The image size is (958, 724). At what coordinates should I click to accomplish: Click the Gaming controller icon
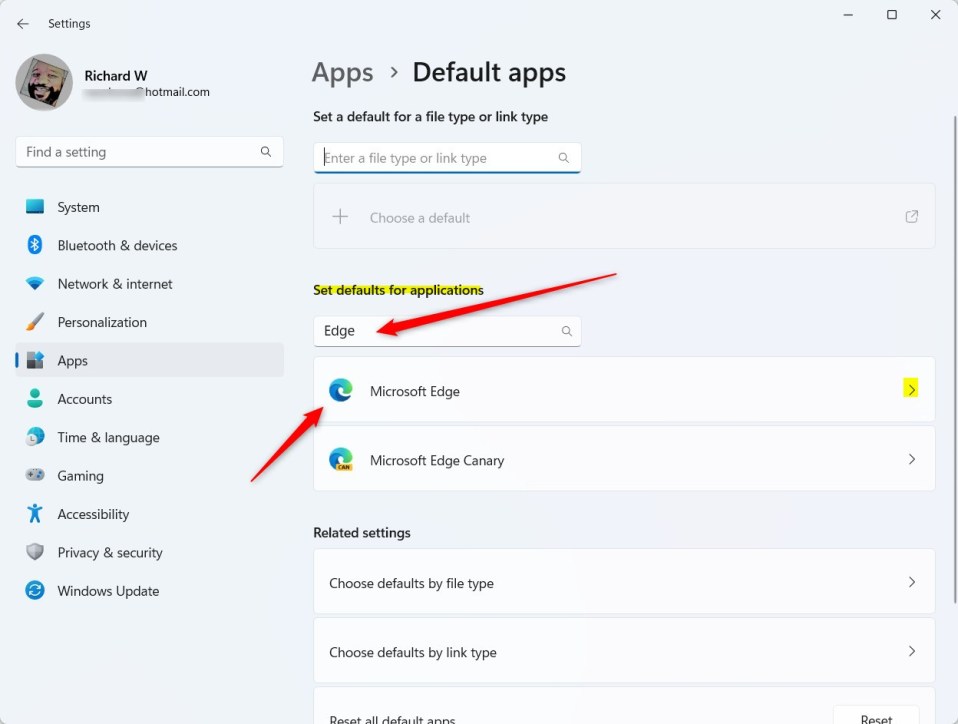[35, 475]
